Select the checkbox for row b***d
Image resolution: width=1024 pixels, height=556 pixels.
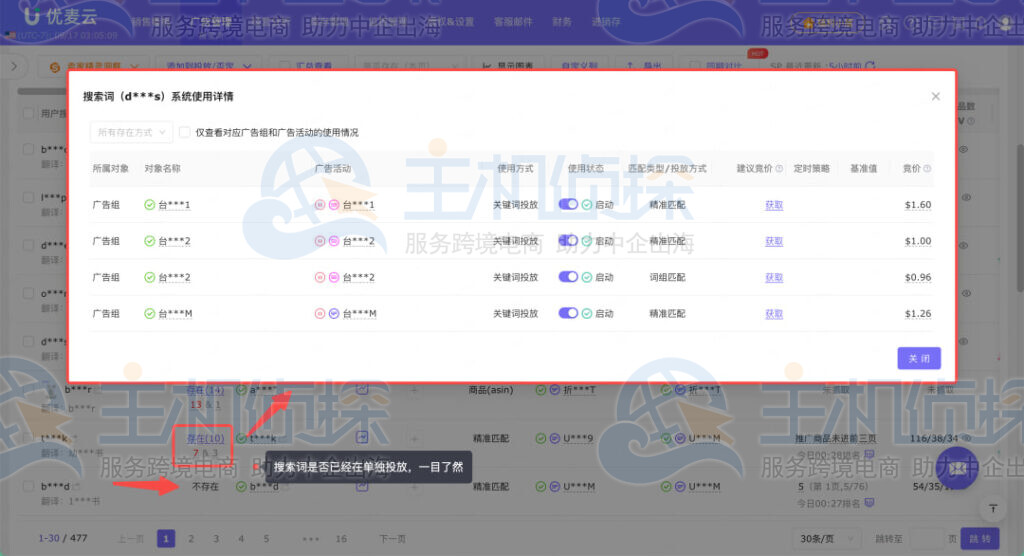tap(28, 486)
